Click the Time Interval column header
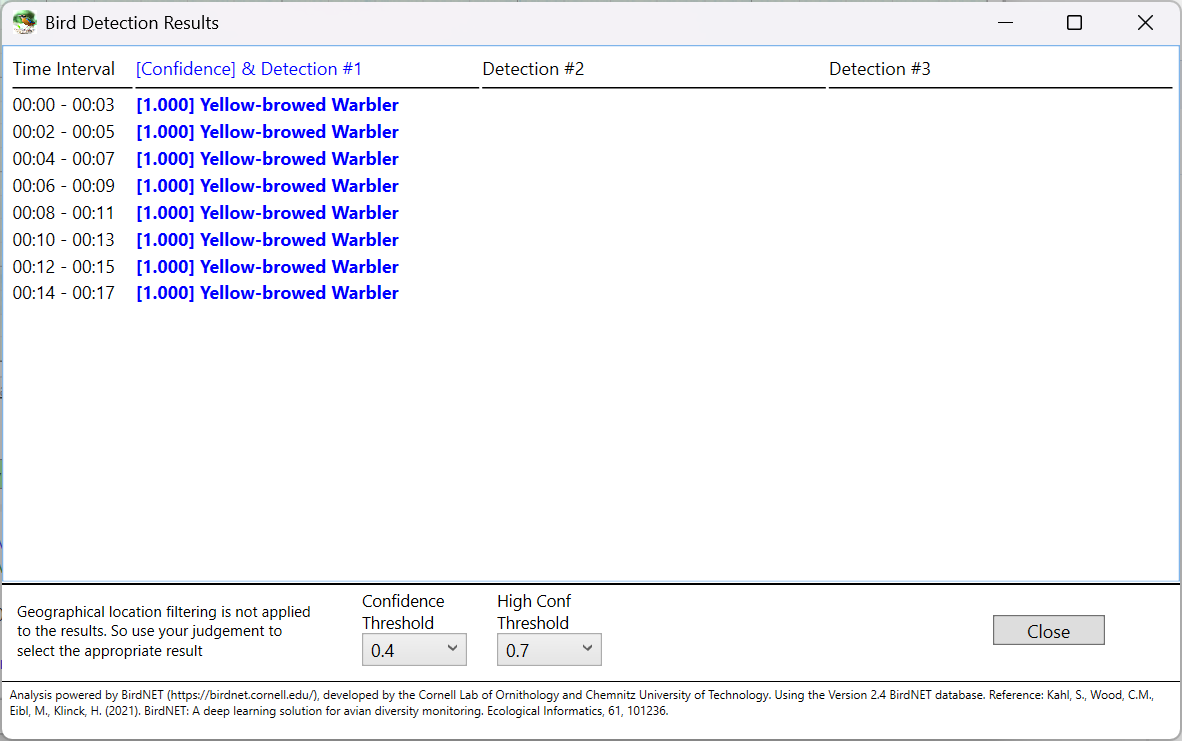Viewport: 1182px width, 741px height. (x=63, y=69)
